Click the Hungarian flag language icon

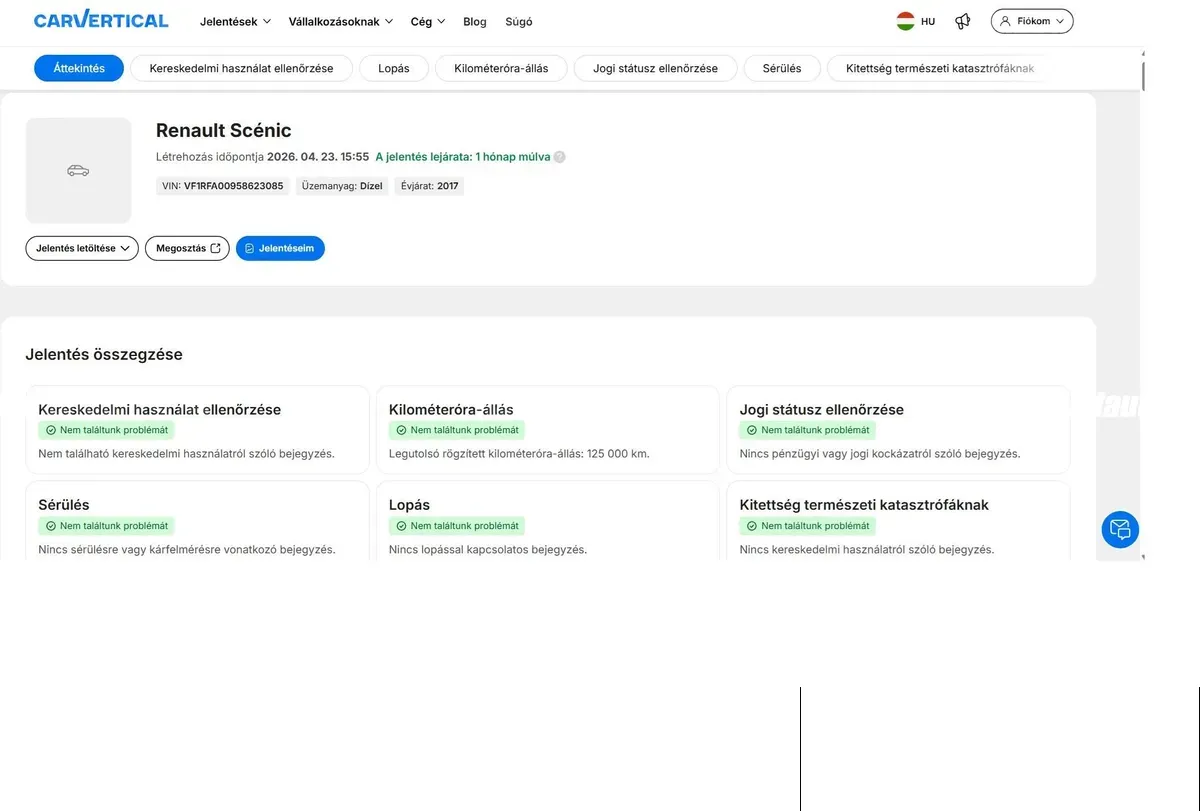click(906, 21)
